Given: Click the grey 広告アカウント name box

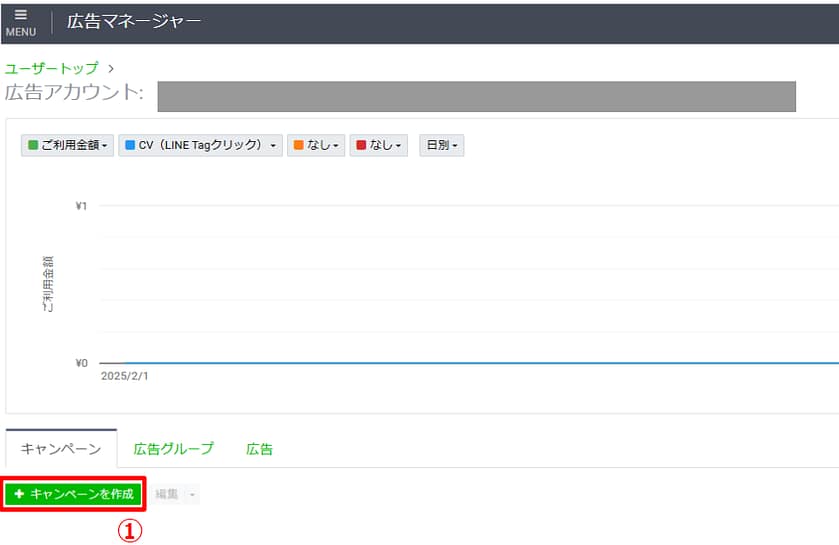Looking at the screenshot, I should 476,96.
